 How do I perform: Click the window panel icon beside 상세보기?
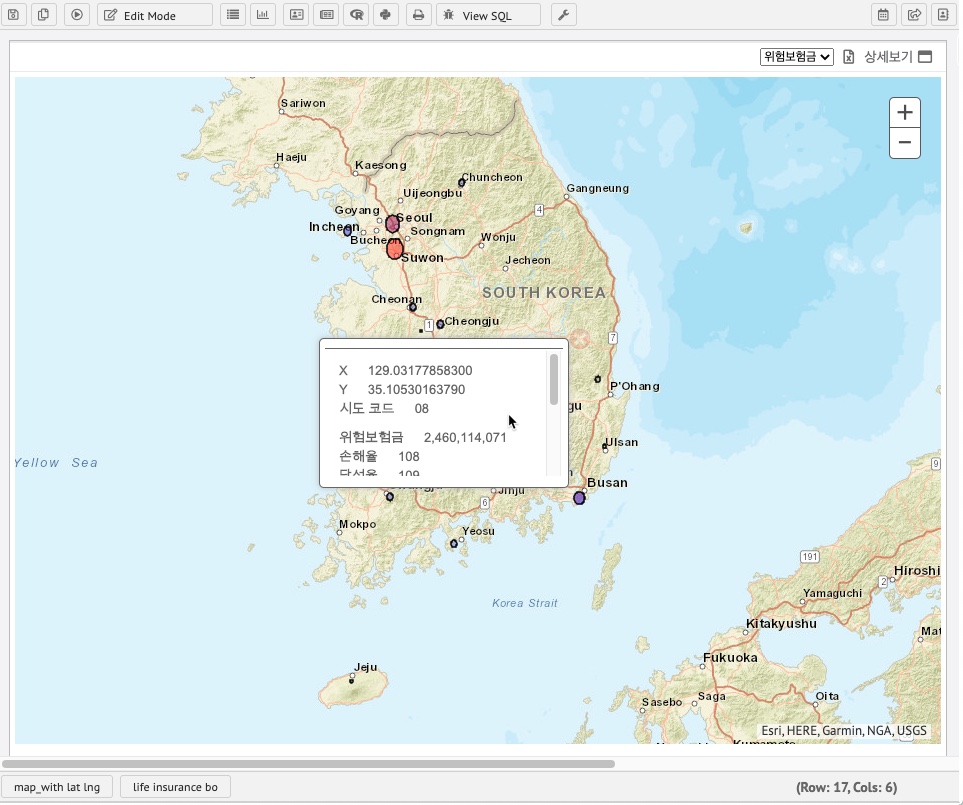[925, 57]
